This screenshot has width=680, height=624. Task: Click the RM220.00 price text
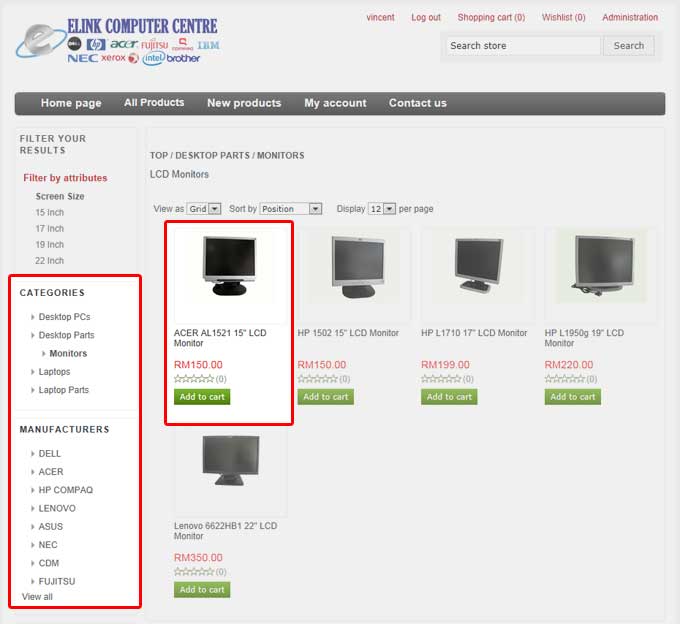pos(569,365)
